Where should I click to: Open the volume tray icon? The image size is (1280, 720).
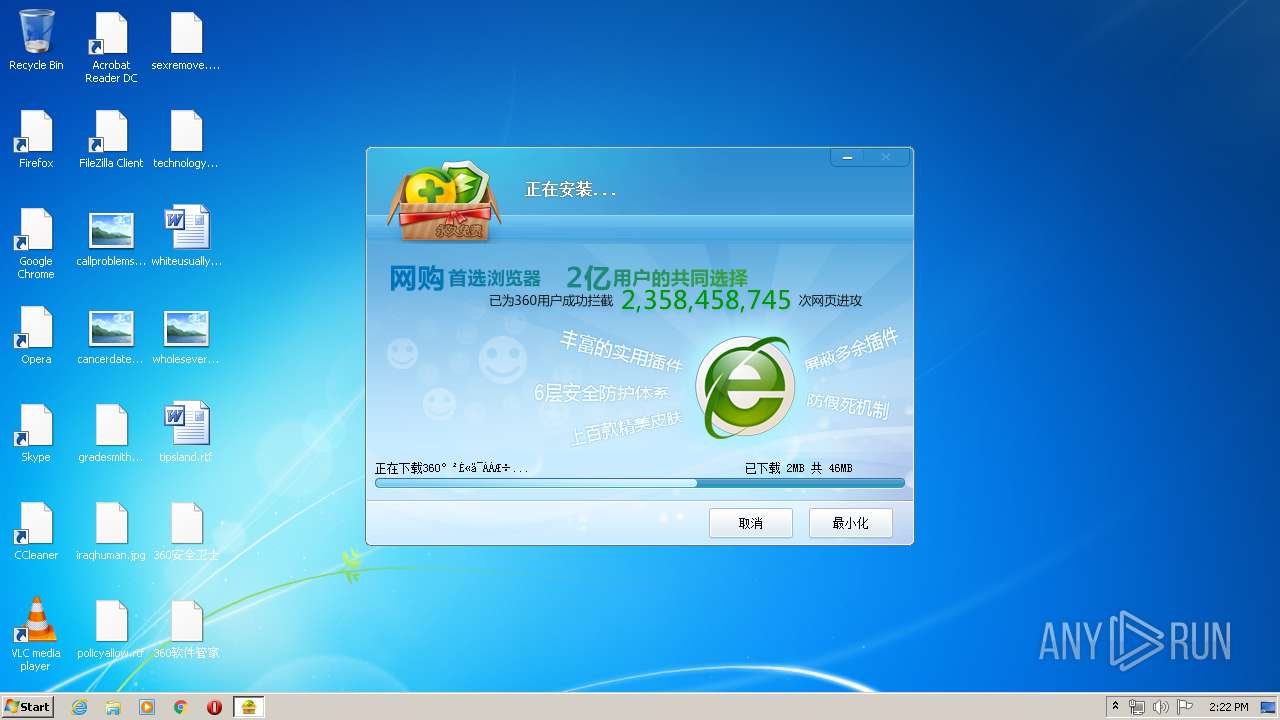pos(1161,707)
